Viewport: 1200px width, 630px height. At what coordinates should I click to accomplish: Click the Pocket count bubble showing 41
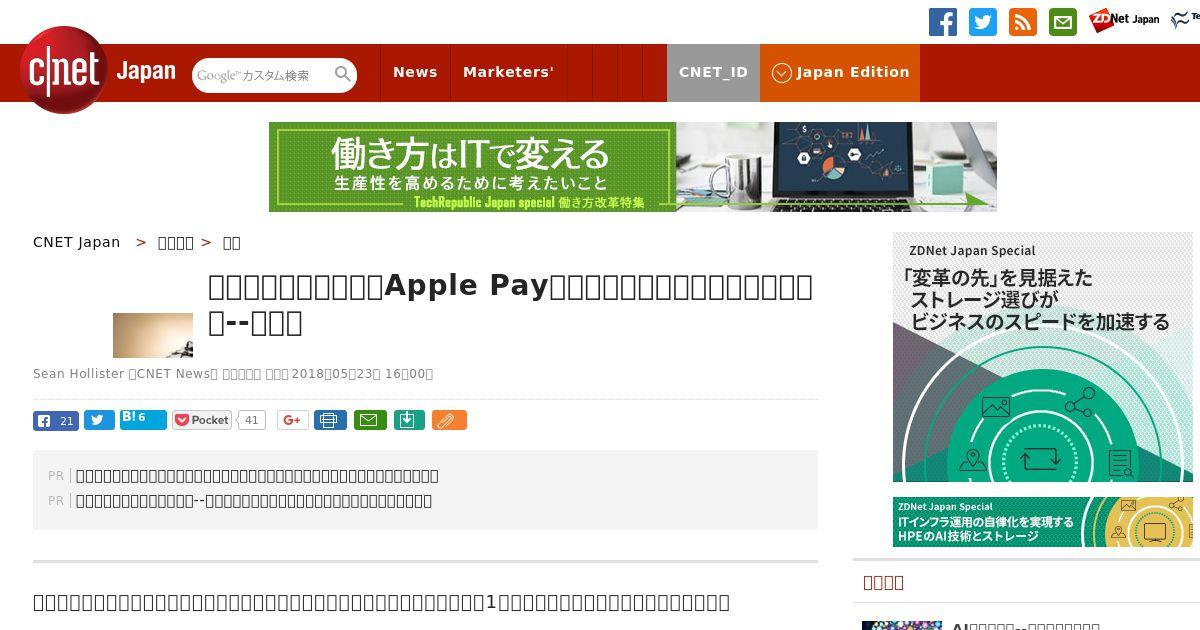click(x=251, y=420)
